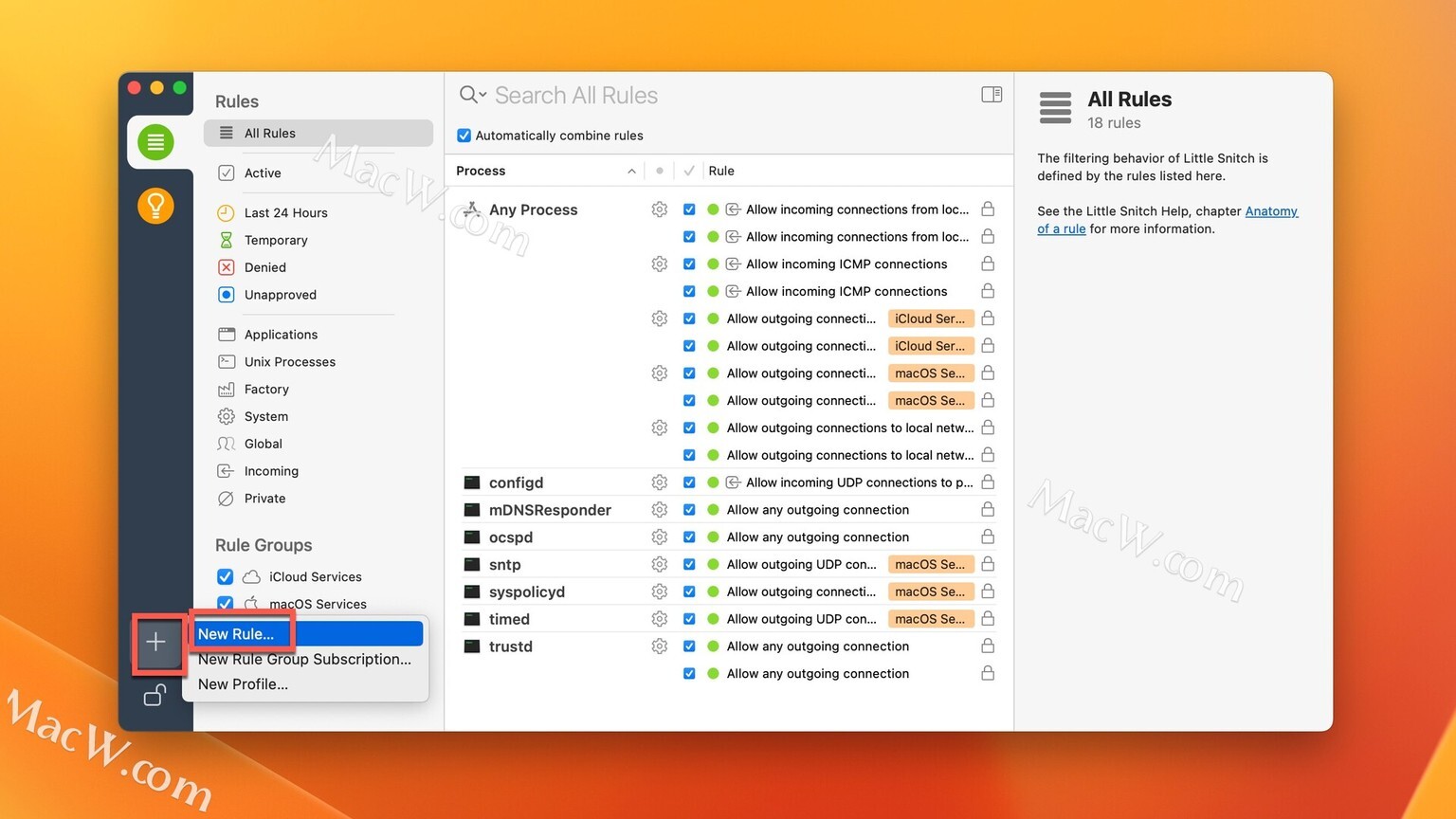1456x819 pixels.
Task: Toggle macOS Services rule group checkbox
Action: pos(226,603)
